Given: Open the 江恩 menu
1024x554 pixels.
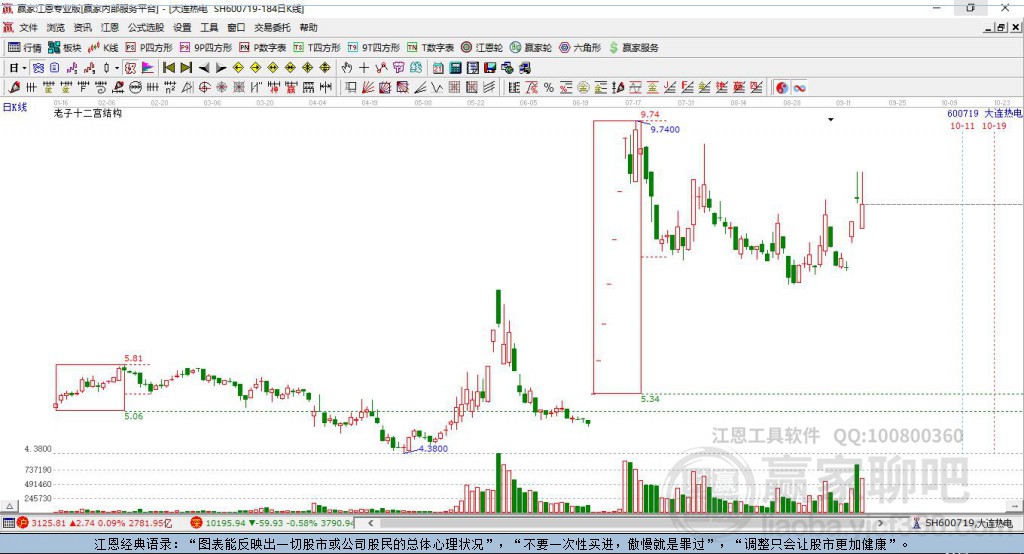Looking at the screenshot, I should pos(110,27).
